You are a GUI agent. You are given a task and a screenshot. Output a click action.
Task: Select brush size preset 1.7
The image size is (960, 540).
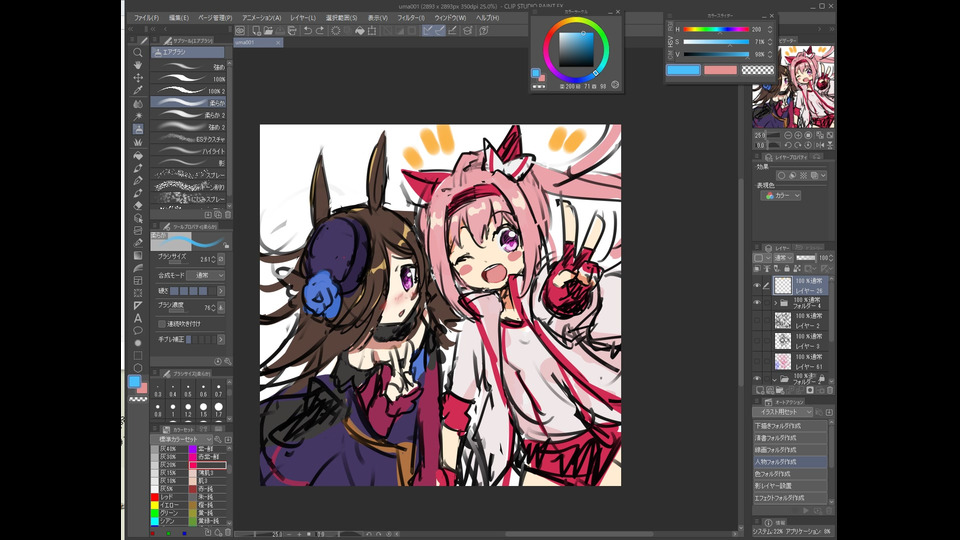(219, 407)
